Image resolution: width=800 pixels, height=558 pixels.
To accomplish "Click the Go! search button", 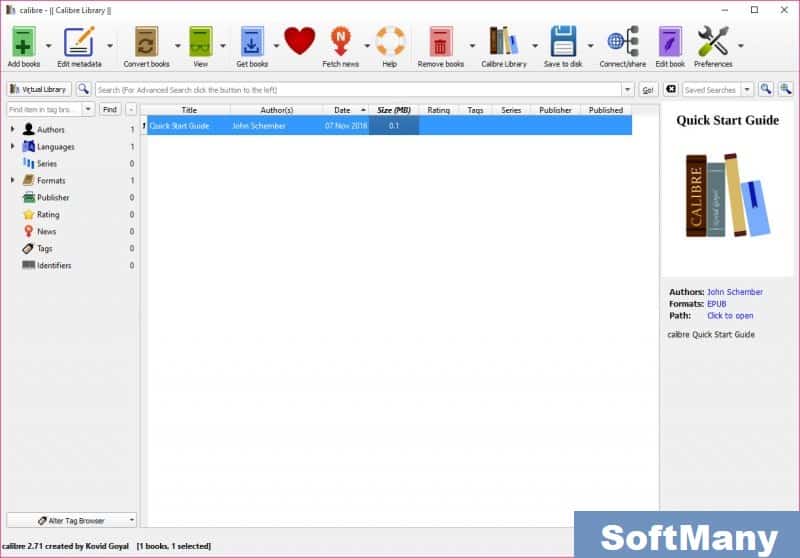I will click(x=648, y=90).
